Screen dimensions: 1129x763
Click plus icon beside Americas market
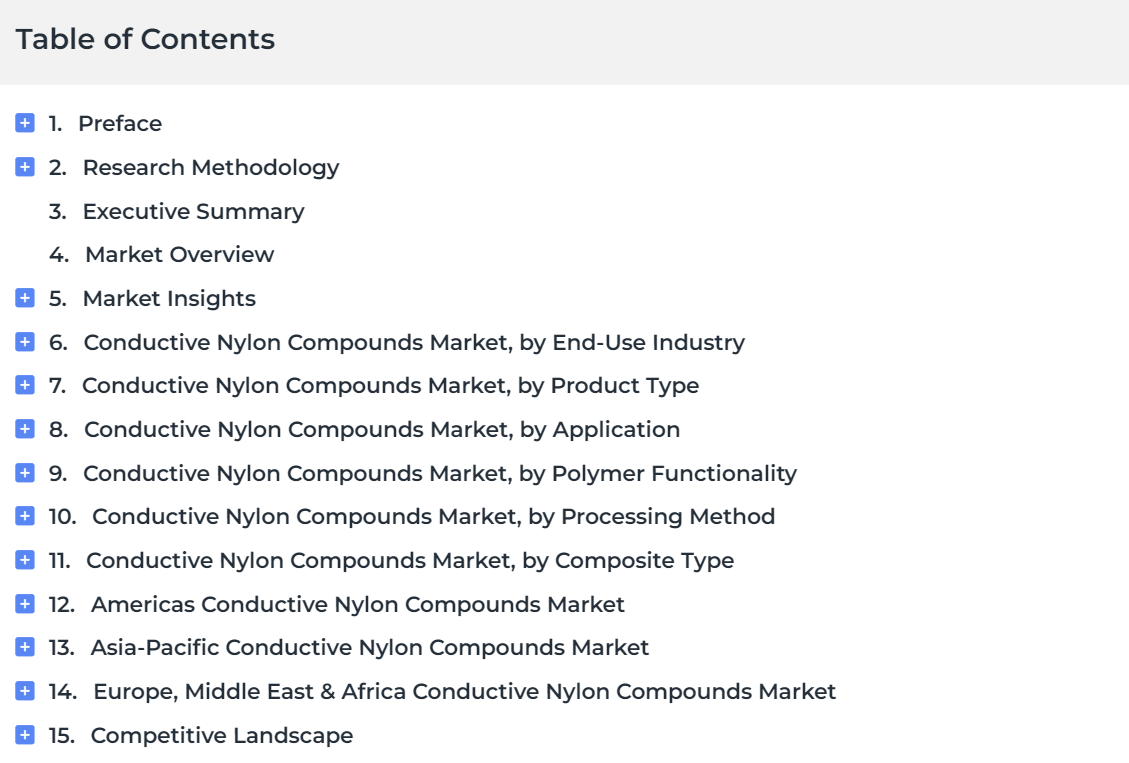[25, 604]
